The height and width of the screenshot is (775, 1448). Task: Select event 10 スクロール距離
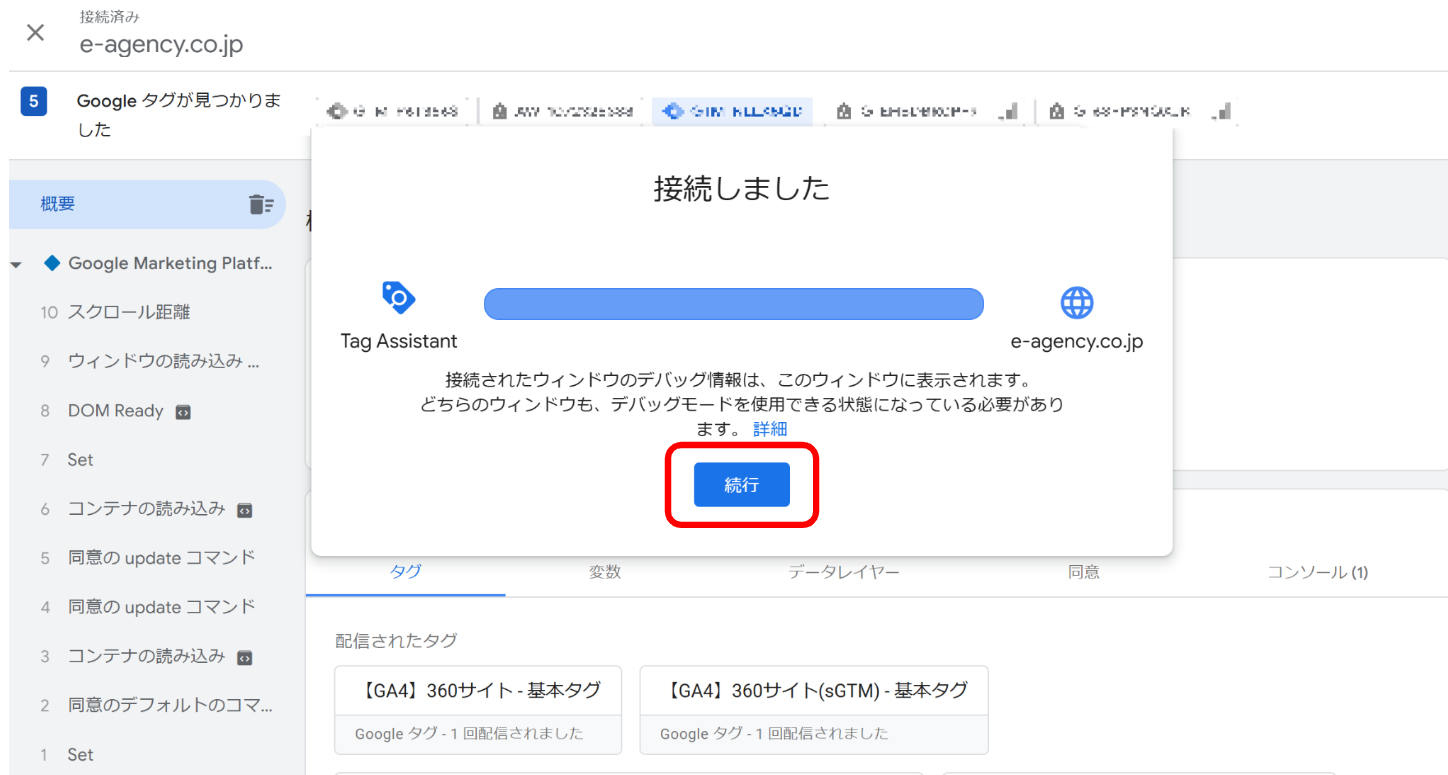(128, 312)
